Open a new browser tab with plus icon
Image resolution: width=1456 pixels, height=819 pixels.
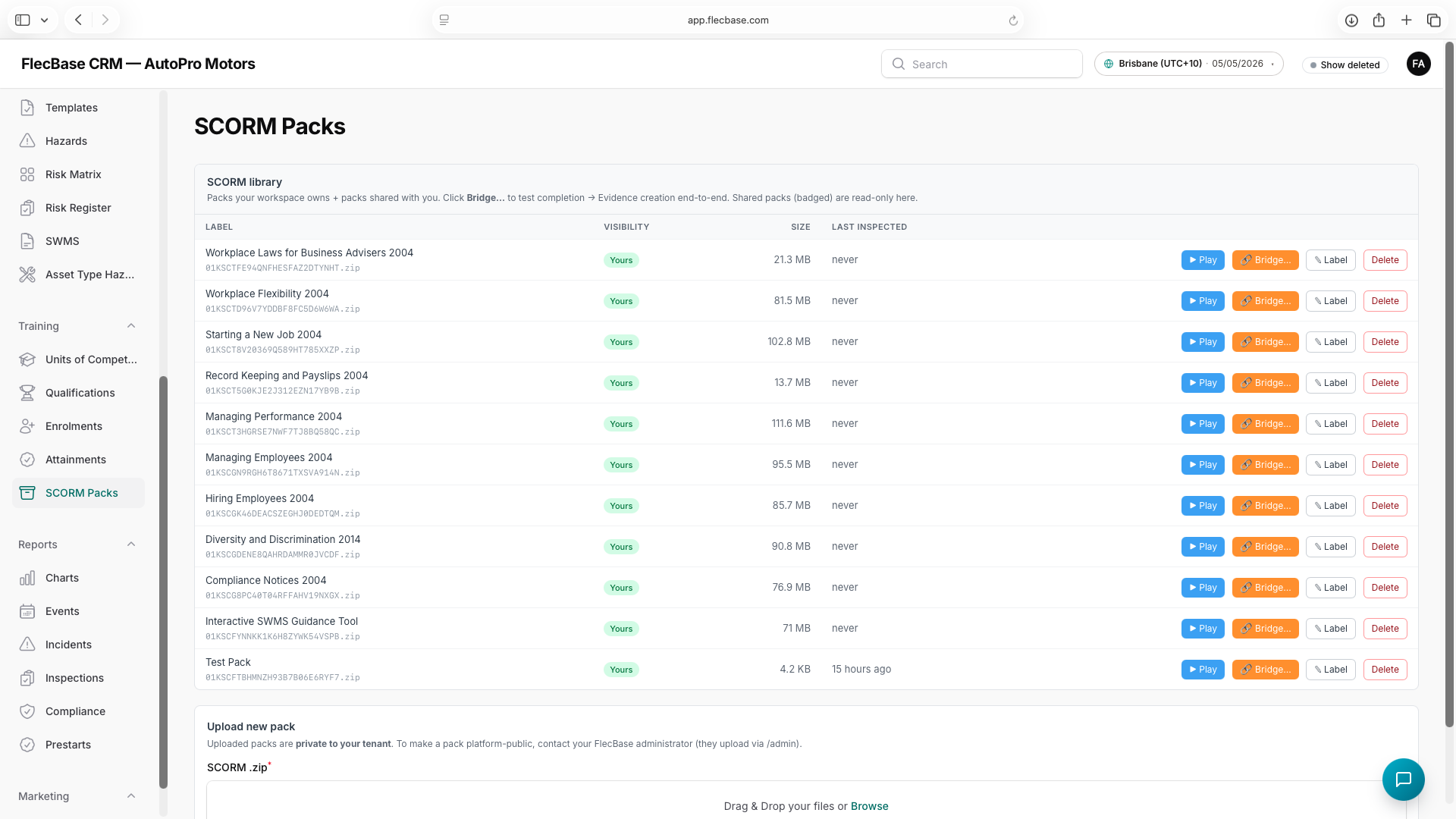coord(1406,20)
